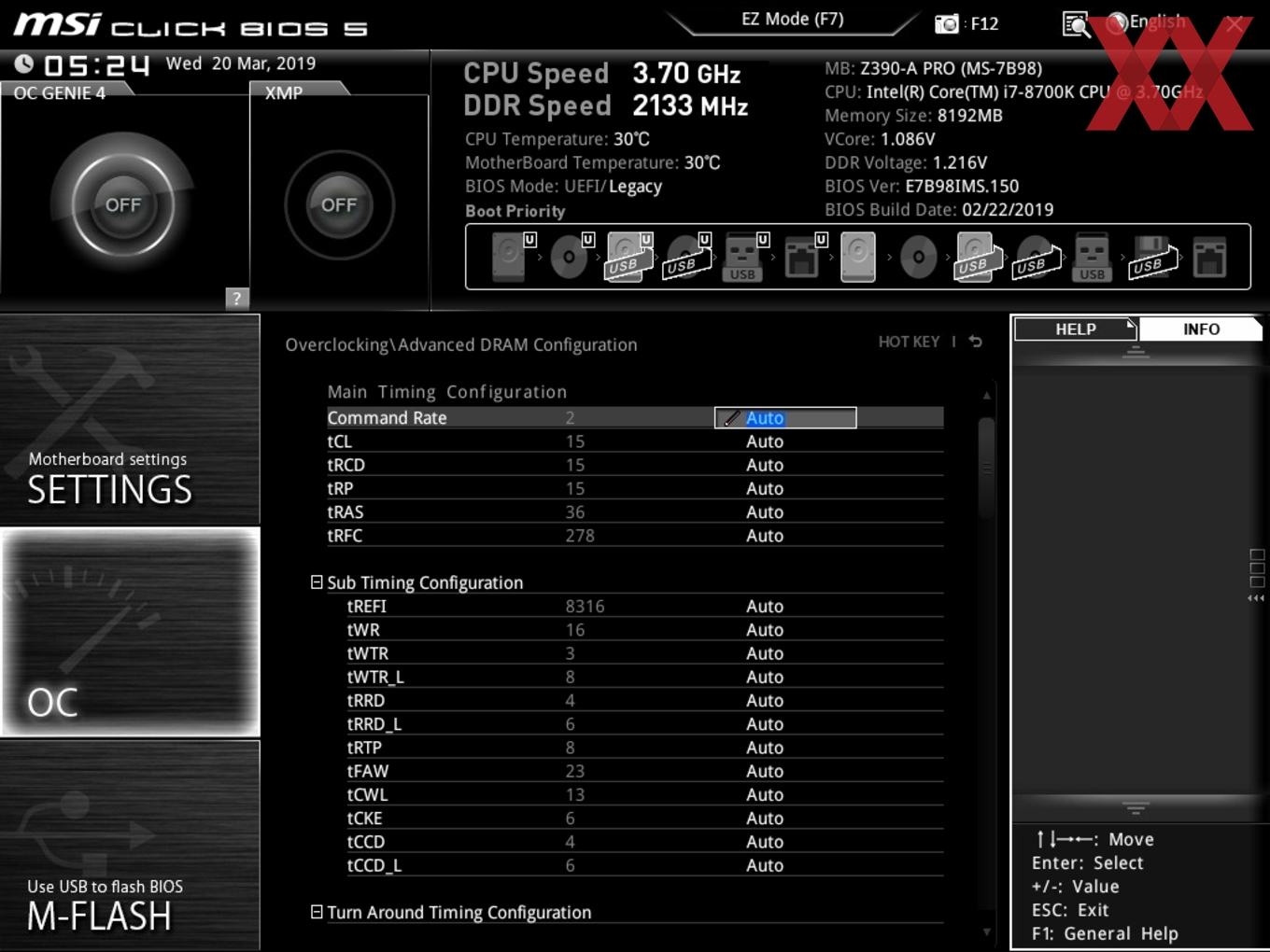The height and width of the screenshot is (952, 1270).
Task: Edit the tRAS Auto setting
Action: (x=765, y=511)
